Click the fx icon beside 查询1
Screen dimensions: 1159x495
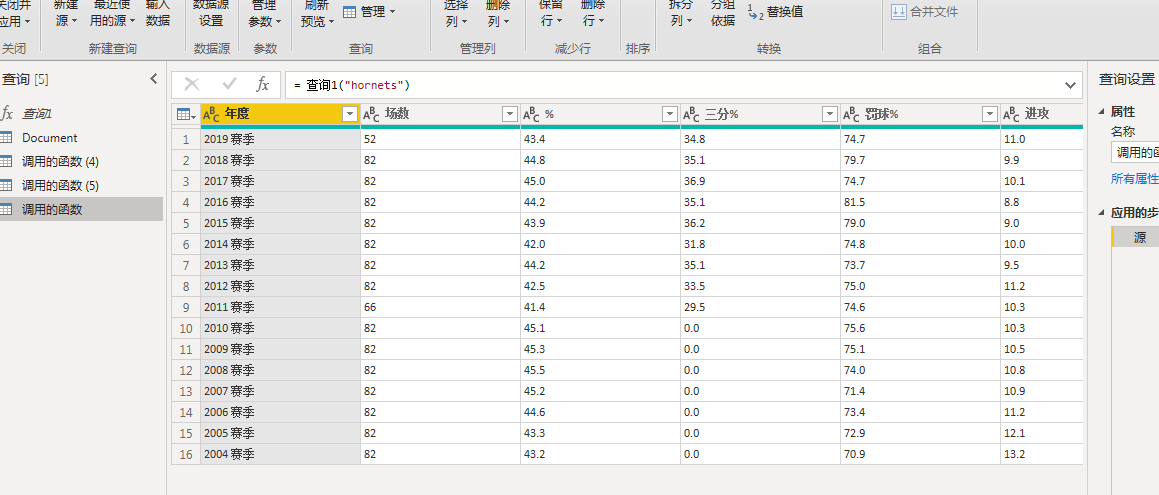point(7,113)
